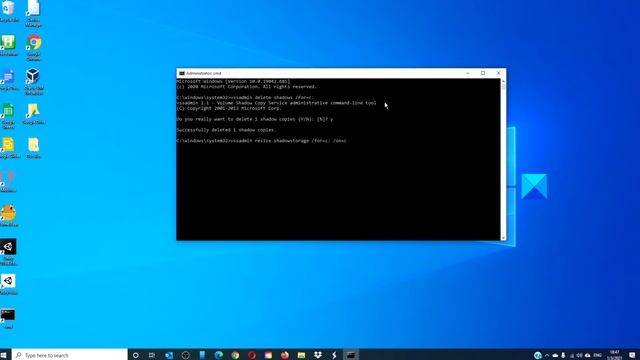Open Dropbox from the taskbar
This screenshot has height=360, width=640.
(318, 355)
